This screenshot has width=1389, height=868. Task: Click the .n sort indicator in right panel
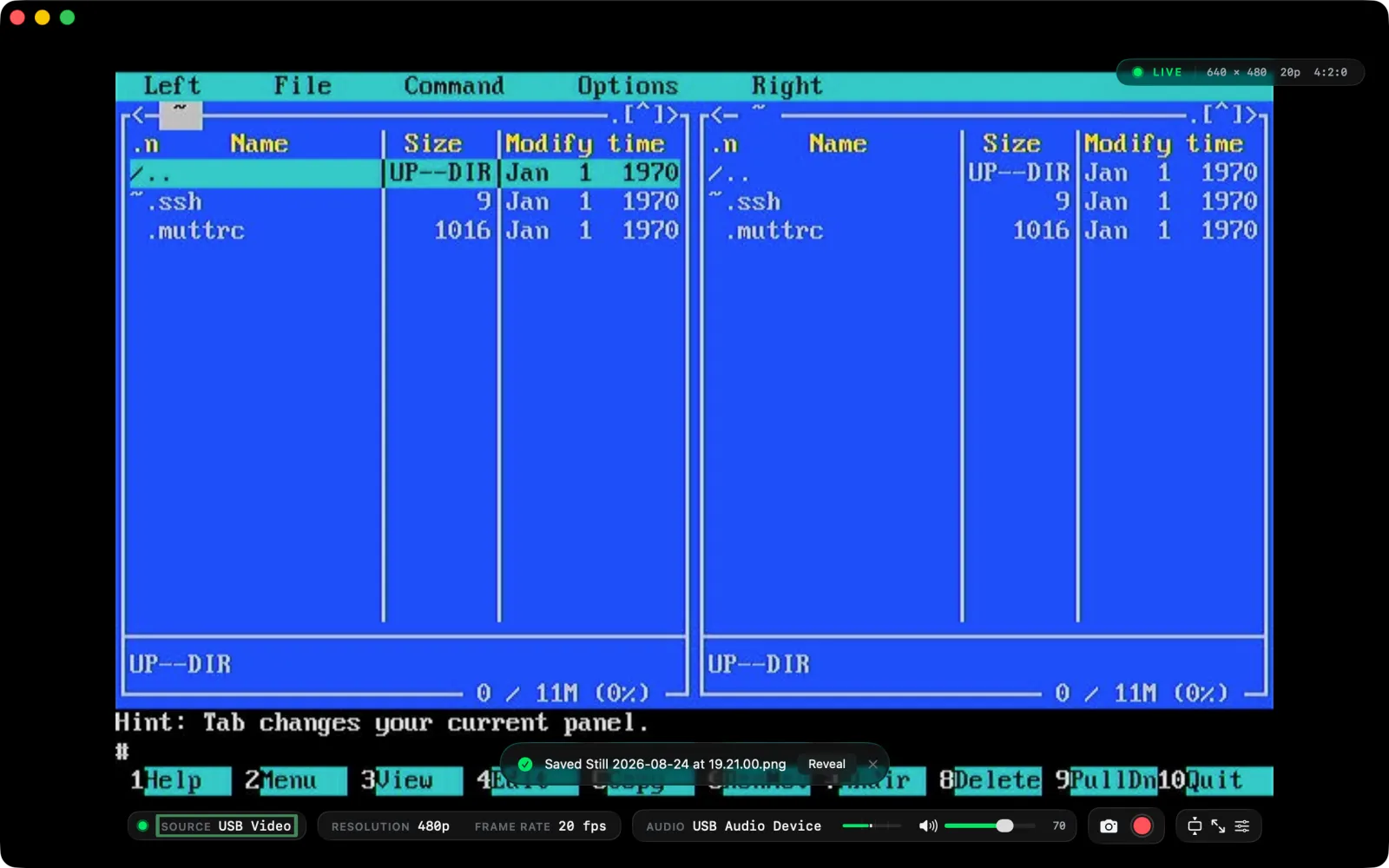tap(725, 144)
